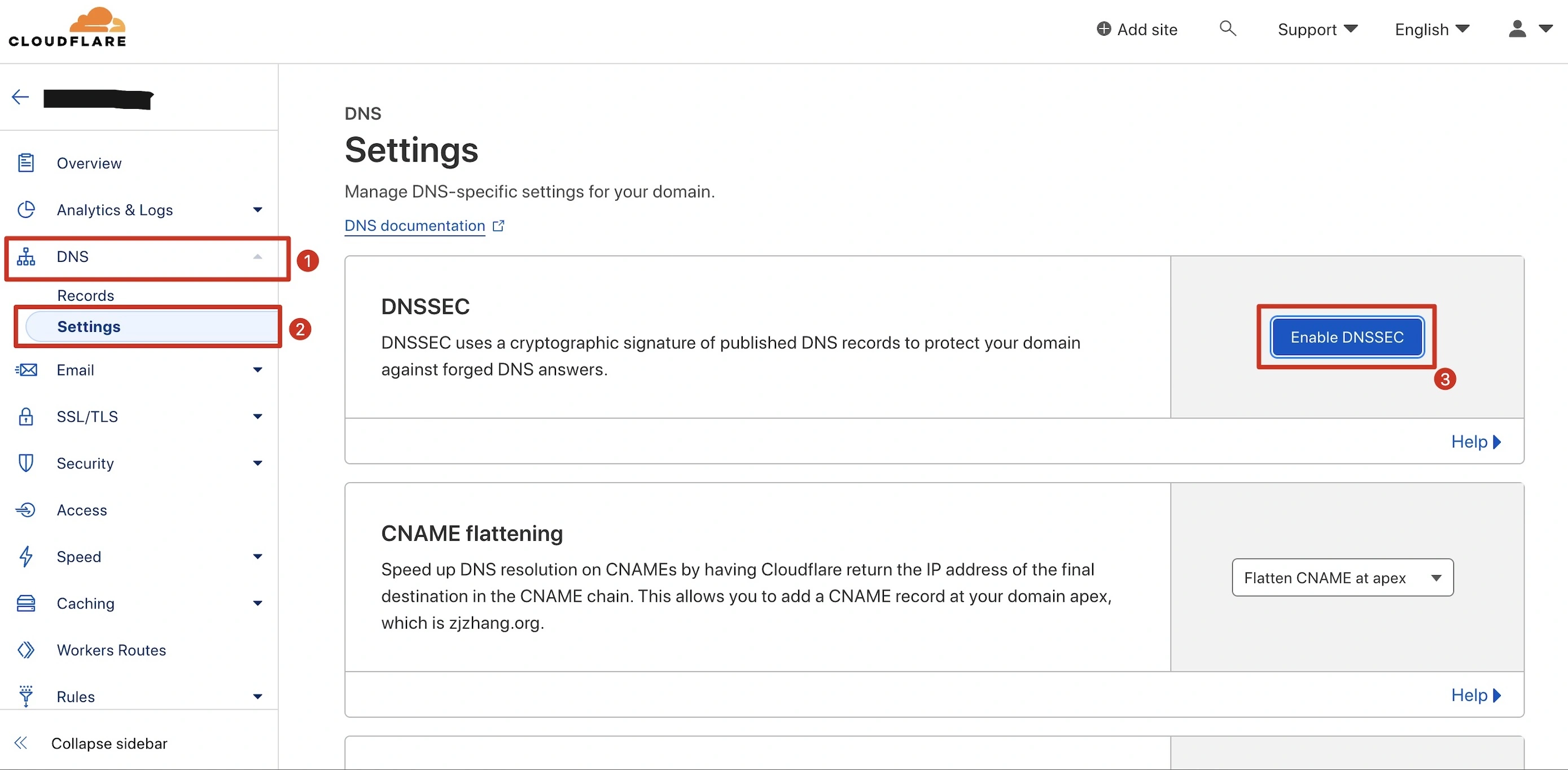Open Help link in DNSSEC card

click(1476, 441)
